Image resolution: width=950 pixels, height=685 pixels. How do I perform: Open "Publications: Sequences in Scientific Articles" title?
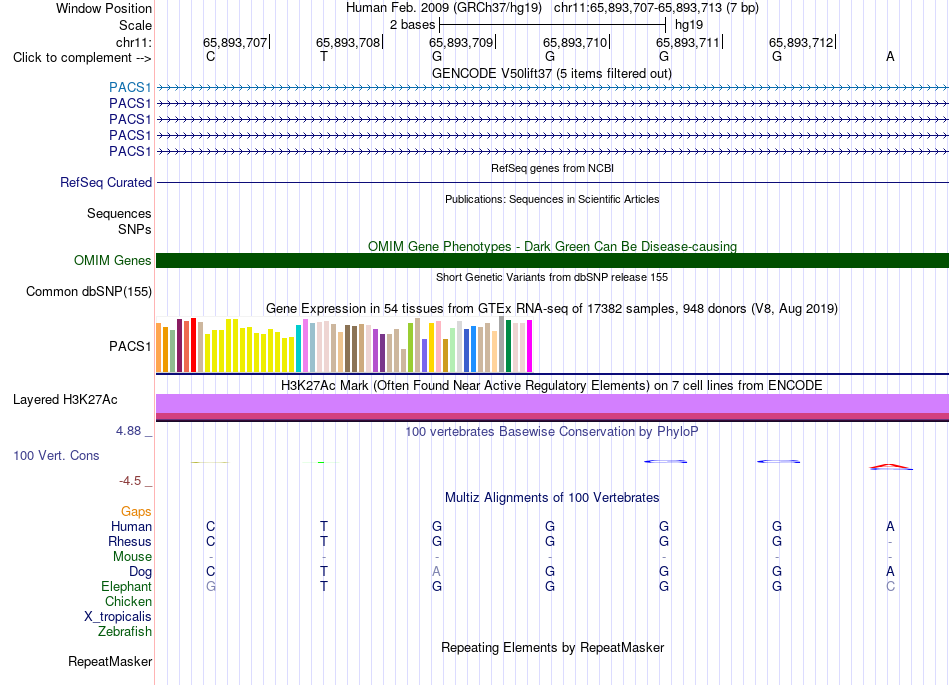[552, 199]
